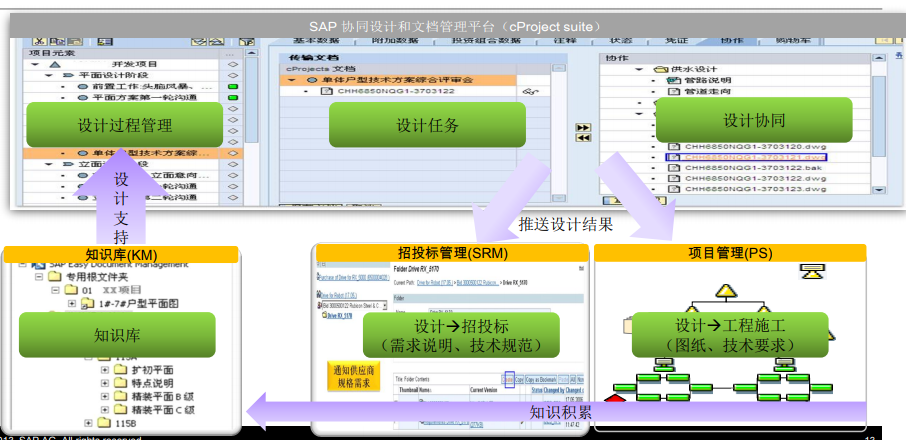
Task: Click down arrow of 协作 panel scrollbar
Action: [x=879, y=189]
